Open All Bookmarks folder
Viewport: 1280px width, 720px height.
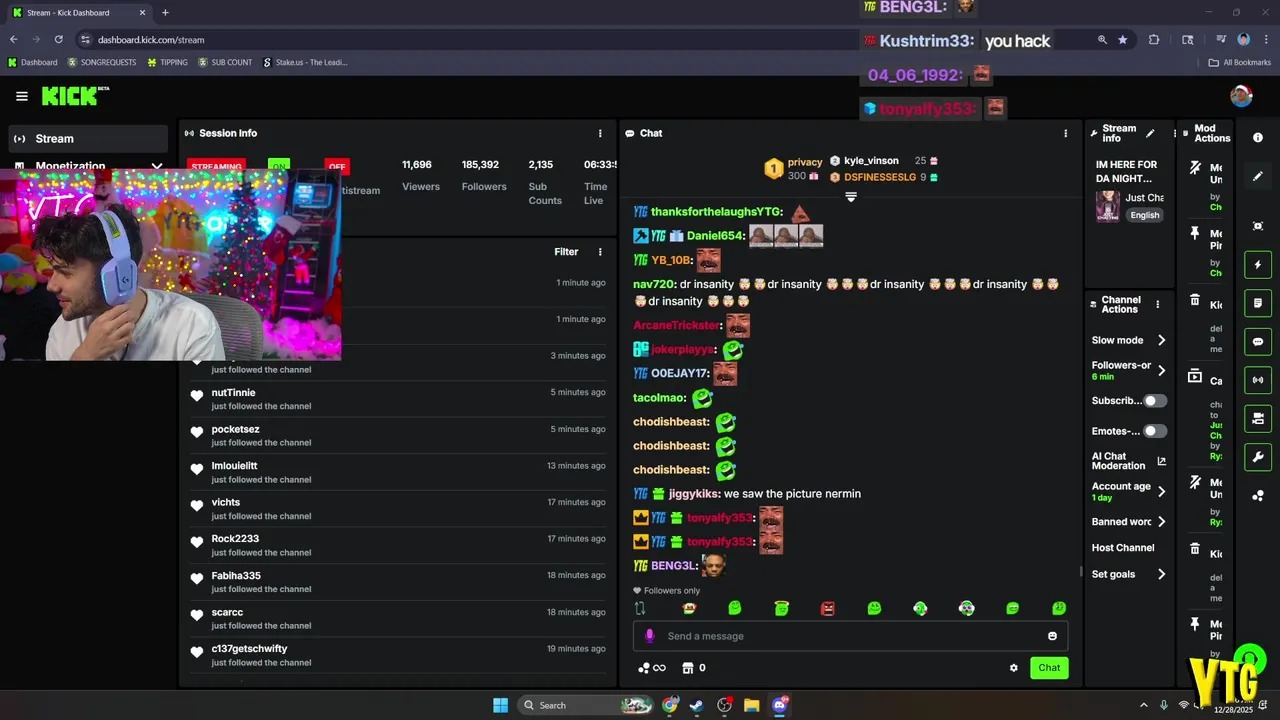[x=1240, y=62]
